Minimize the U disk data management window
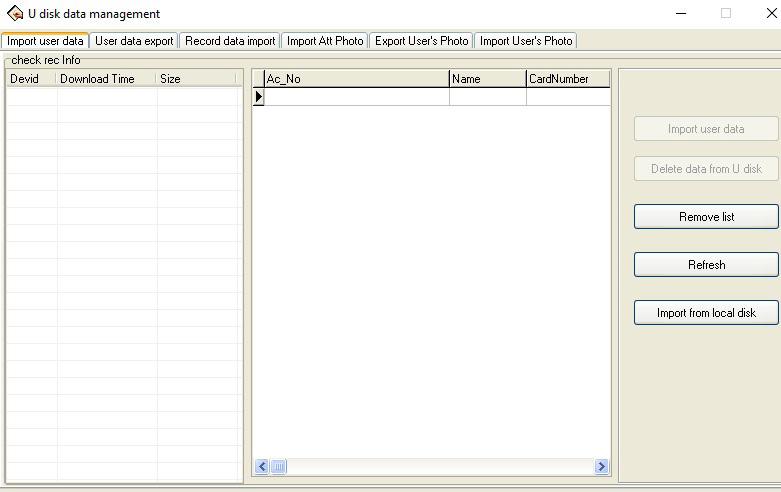Viewport: 781px width, 492px height. coord(681,13)
